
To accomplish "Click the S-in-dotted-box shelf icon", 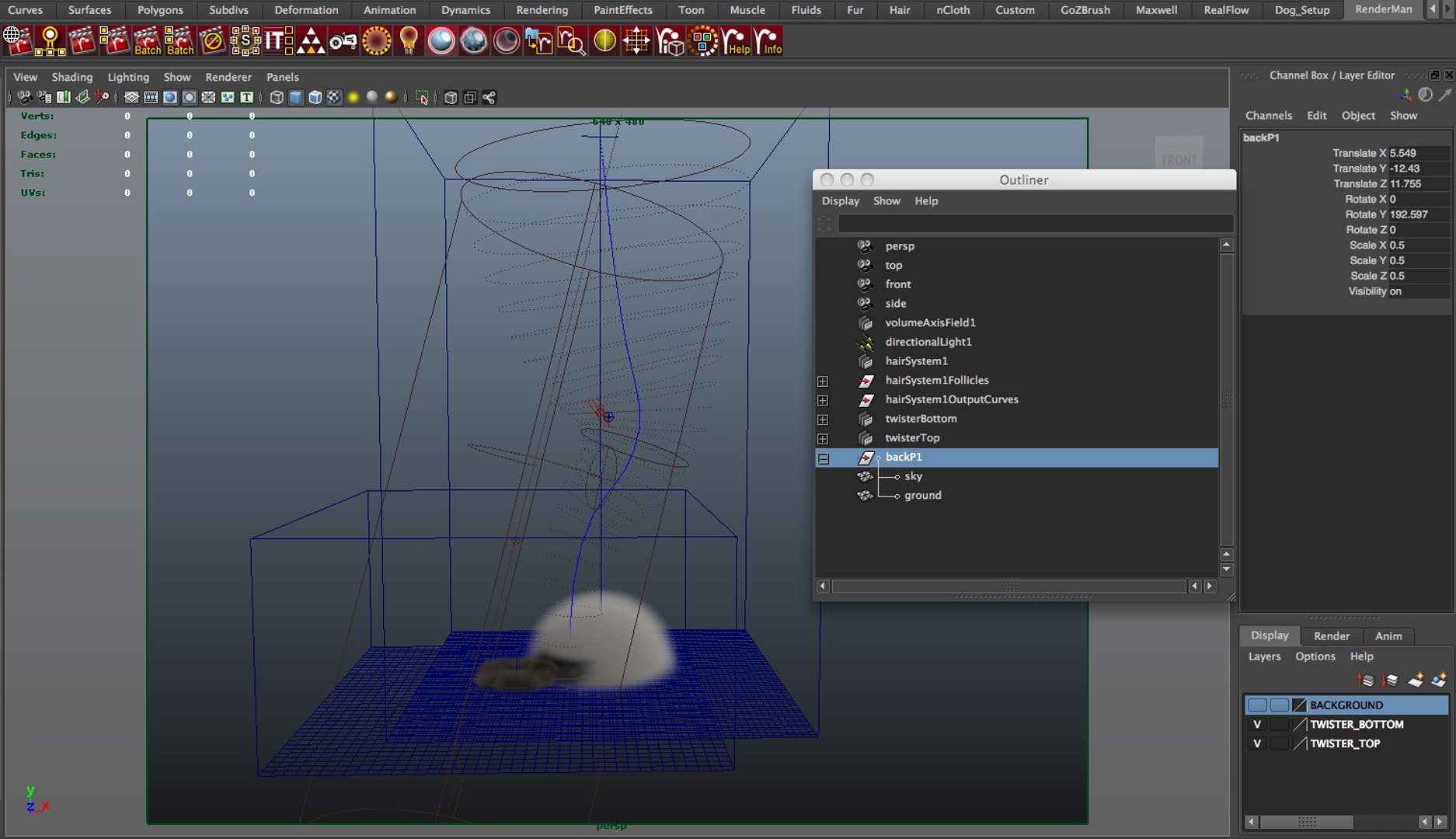I will coord(245,40).
